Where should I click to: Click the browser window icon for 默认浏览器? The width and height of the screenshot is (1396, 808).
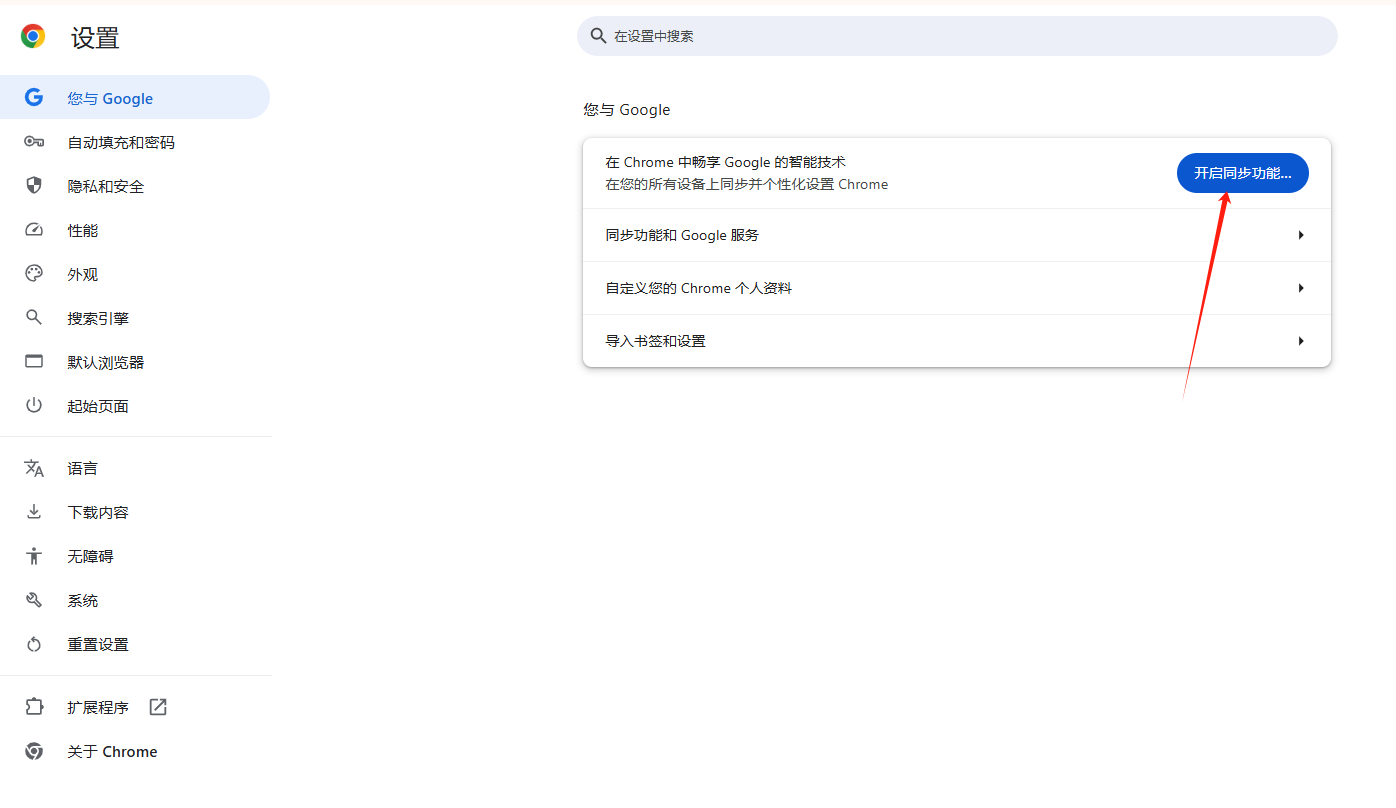coord(34,362)
